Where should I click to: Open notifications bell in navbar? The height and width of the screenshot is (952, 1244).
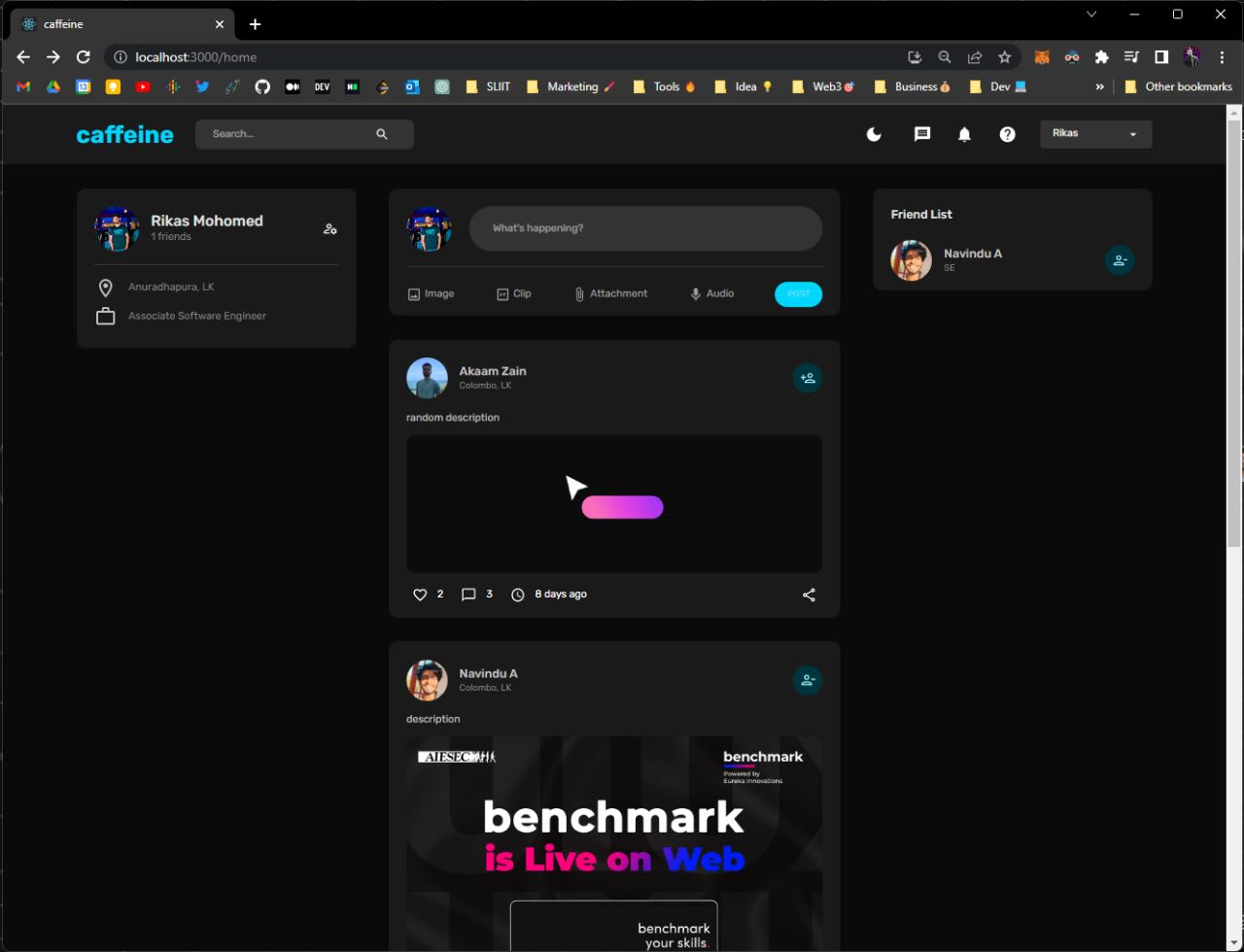pyautogui.click(x=964, y=134)
